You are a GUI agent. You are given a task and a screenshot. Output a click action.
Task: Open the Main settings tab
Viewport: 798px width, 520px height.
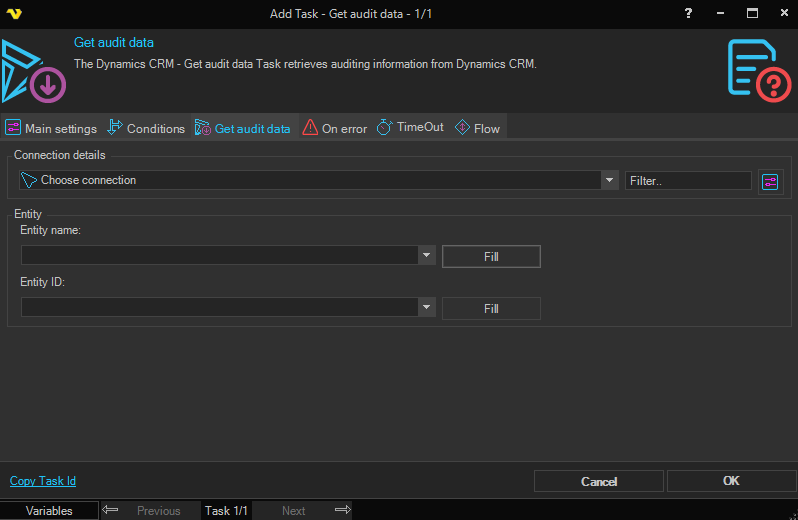(51, 128)
